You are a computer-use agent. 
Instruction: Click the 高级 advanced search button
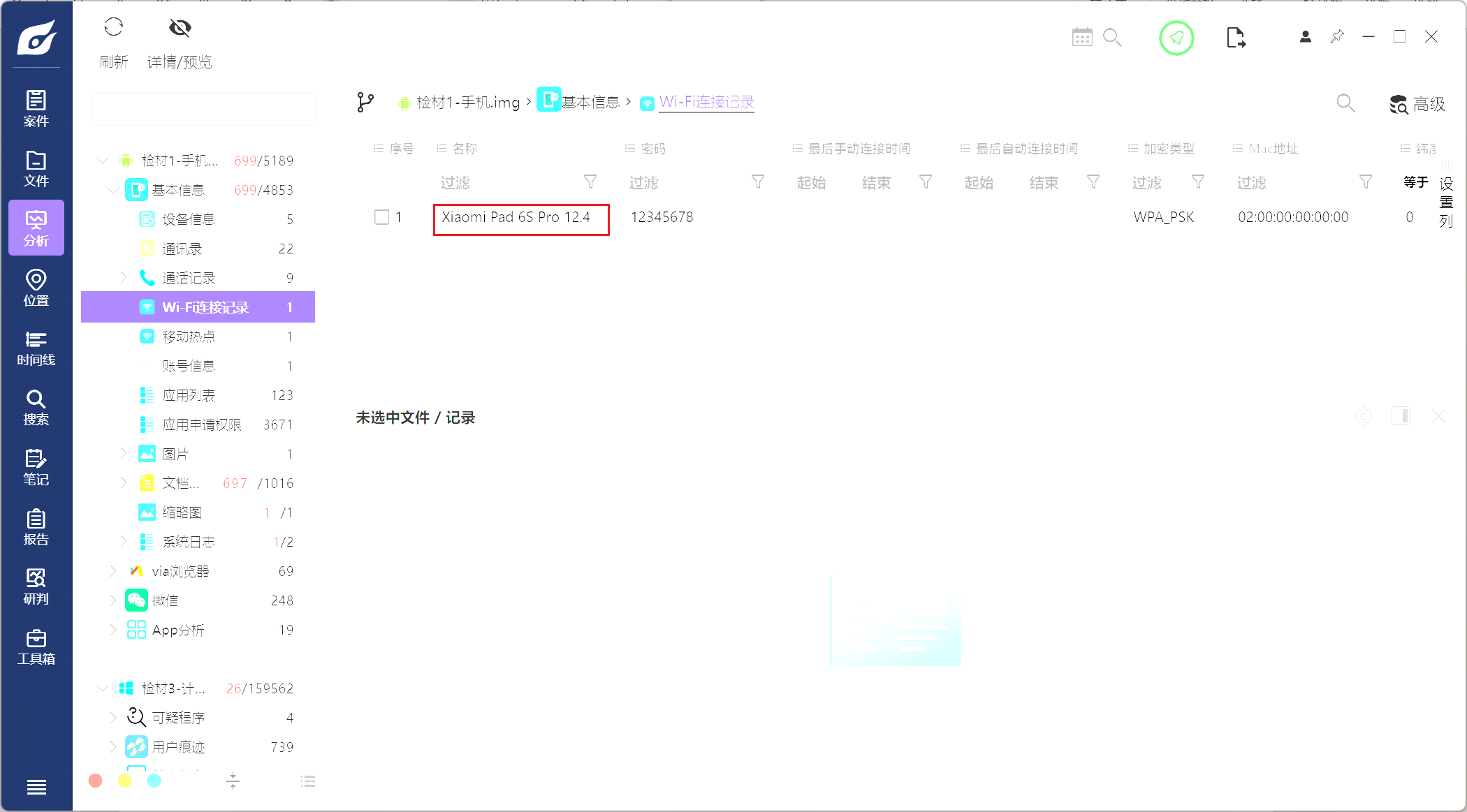pos(1417,104)
